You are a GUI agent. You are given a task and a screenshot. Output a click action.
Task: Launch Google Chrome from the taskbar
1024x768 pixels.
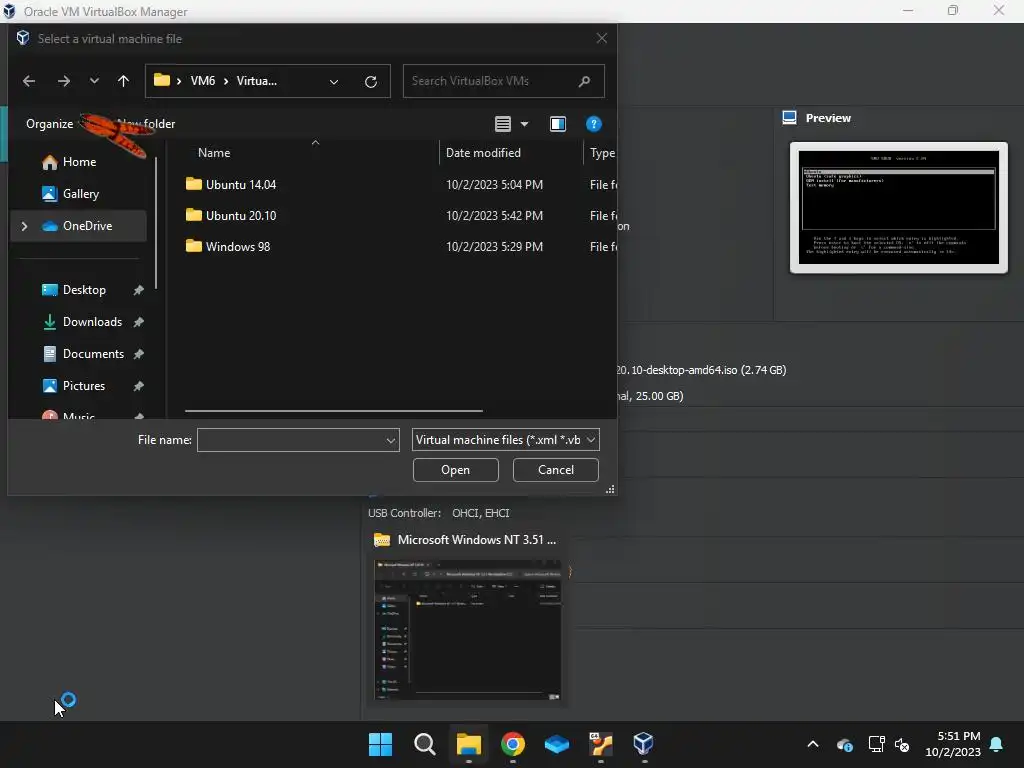pos(513,744)
